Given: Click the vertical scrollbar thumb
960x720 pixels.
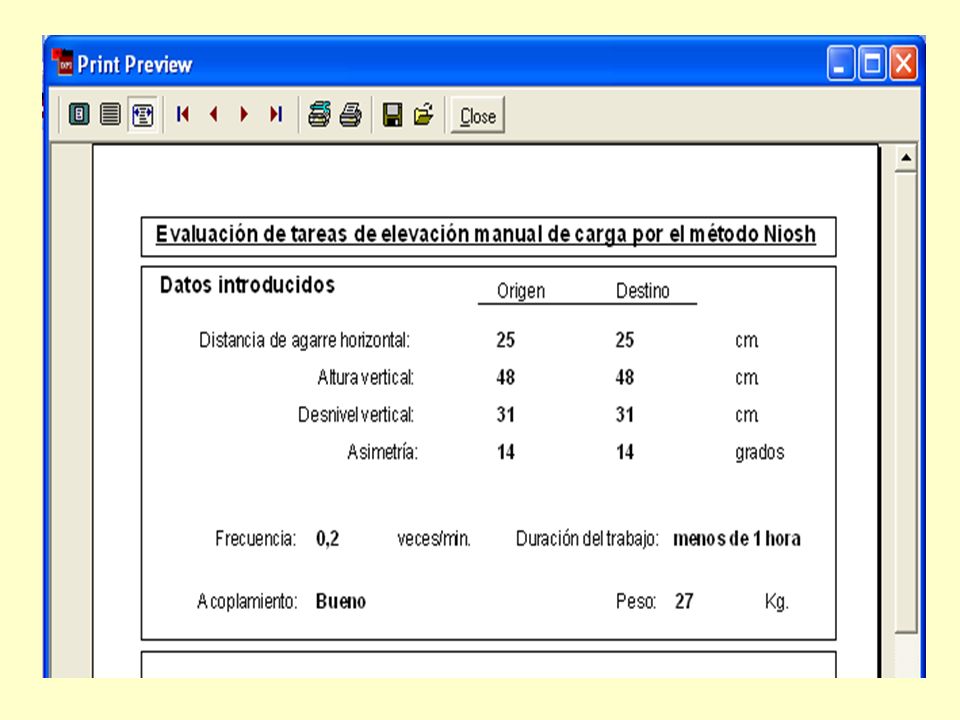Looking at the screenshot, I should [x=906, y=403].
